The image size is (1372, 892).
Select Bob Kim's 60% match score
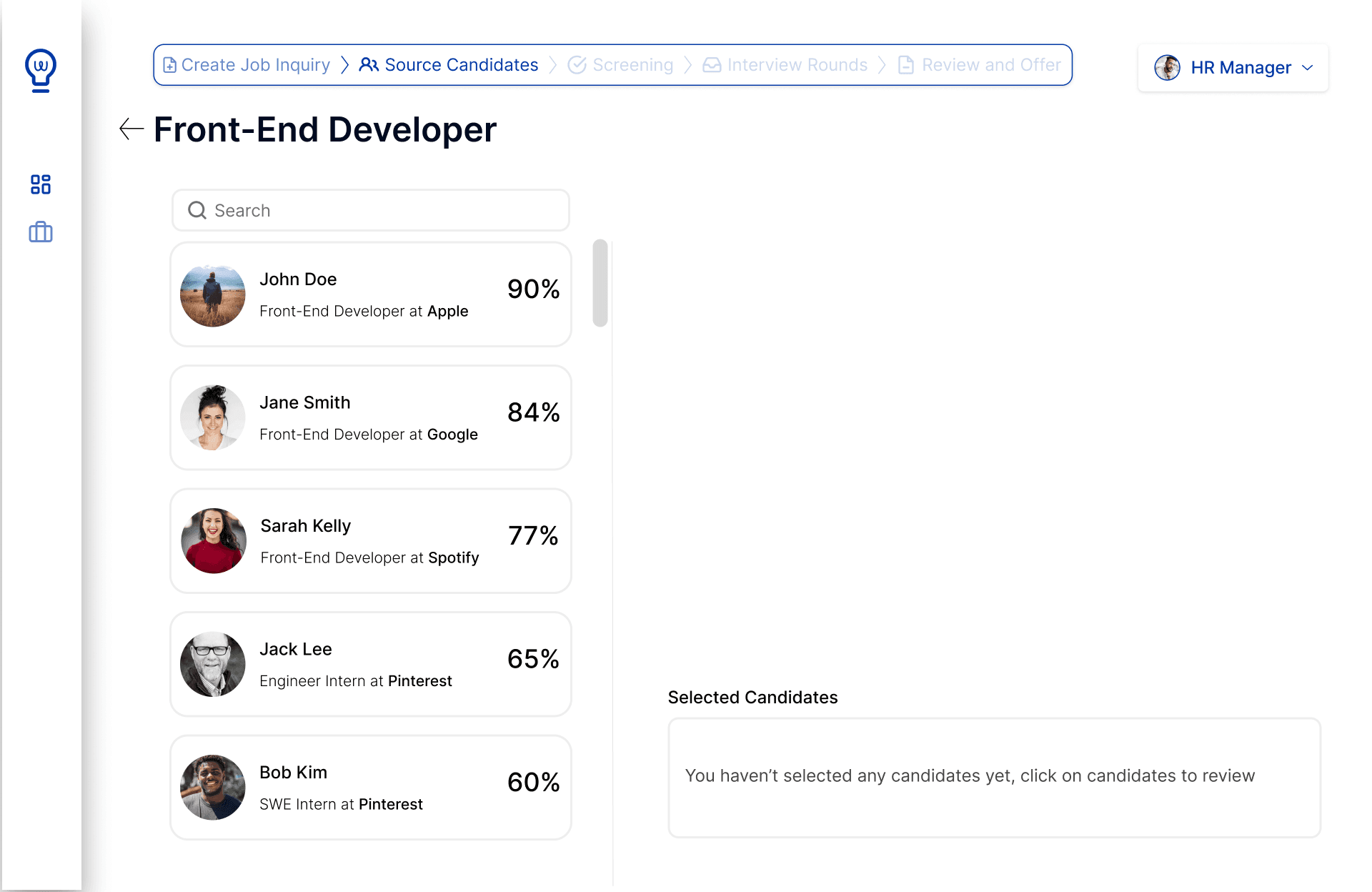(x=533, y=783)
